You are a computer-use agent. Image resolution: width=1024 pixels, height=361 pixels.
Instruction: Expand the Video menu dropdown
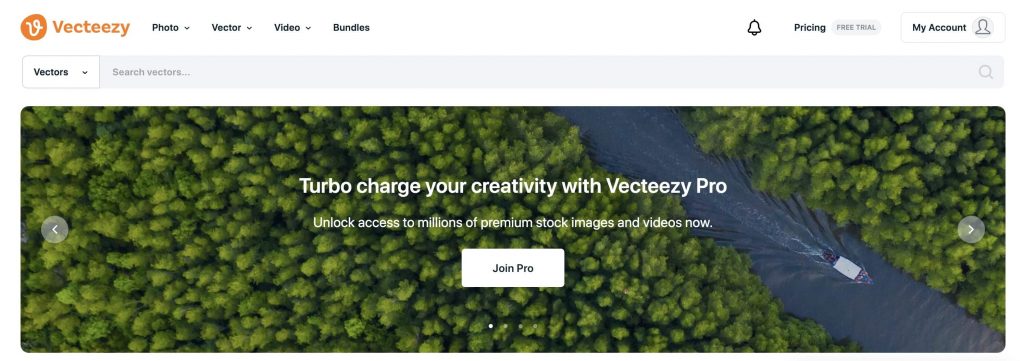(293, 27)
